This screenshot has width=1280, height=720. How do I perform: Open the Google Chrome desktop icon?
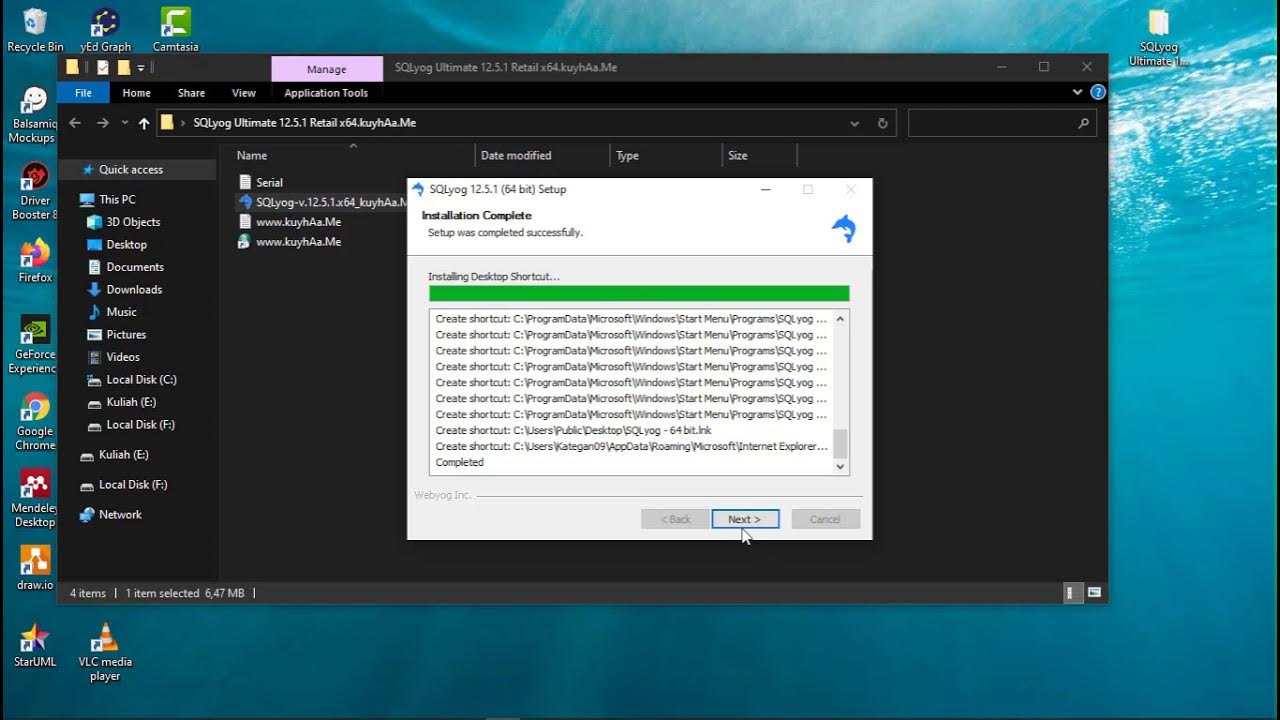pyautogui.click(x=35, y=422)
